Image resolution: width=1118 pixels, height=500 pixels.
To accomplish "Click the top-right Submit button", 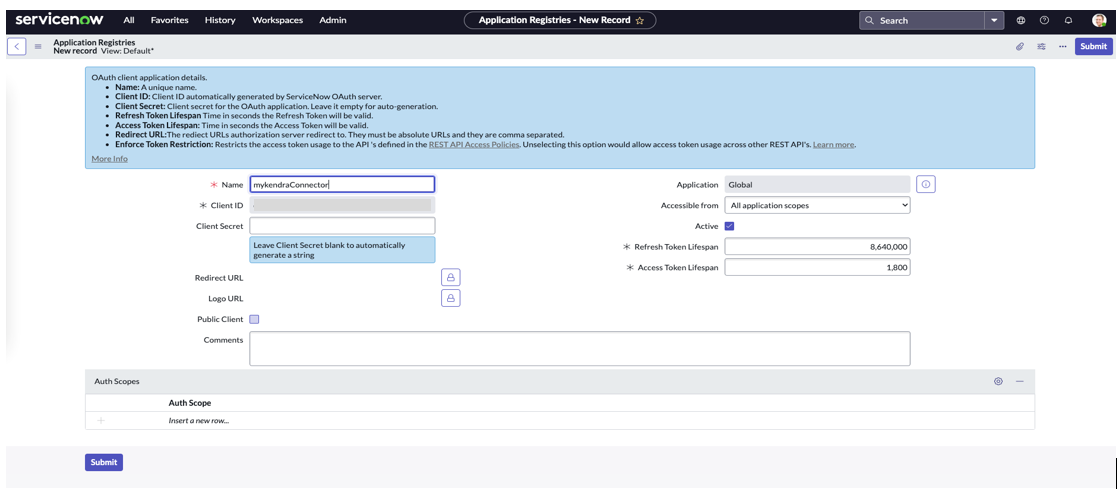I will 1093,46.
